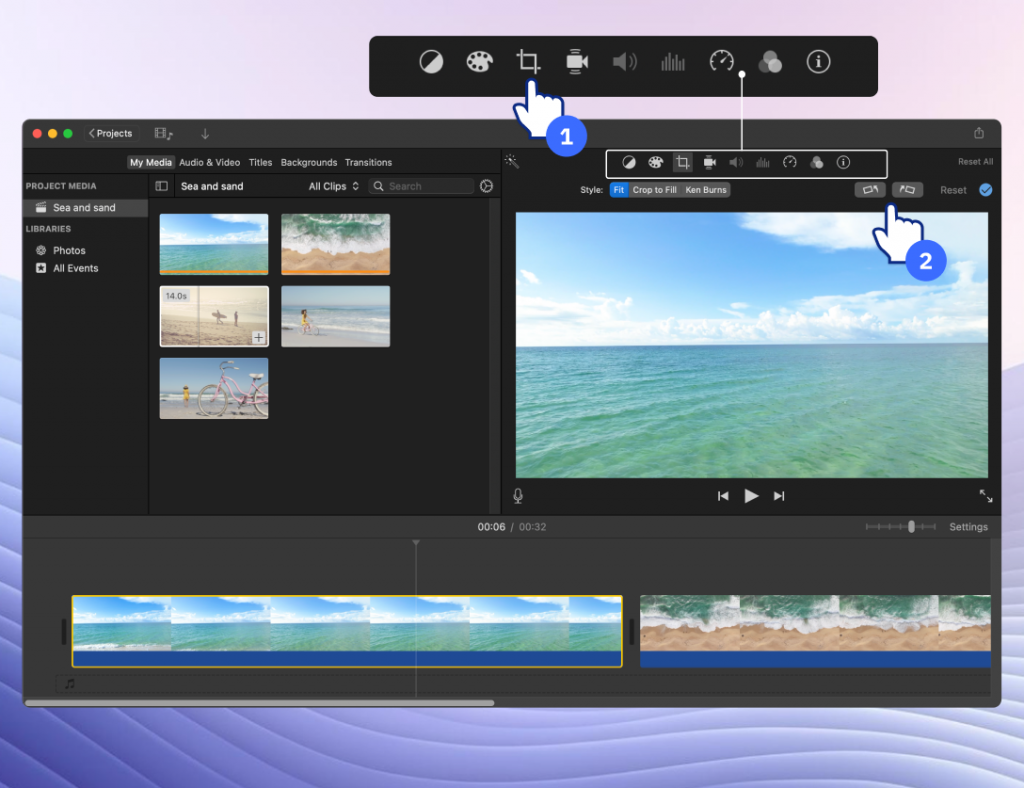Click the magic wand auto-enhance icon
Image resolution: width=1024 pixels, height=788 pixels.
coord(511,161)
